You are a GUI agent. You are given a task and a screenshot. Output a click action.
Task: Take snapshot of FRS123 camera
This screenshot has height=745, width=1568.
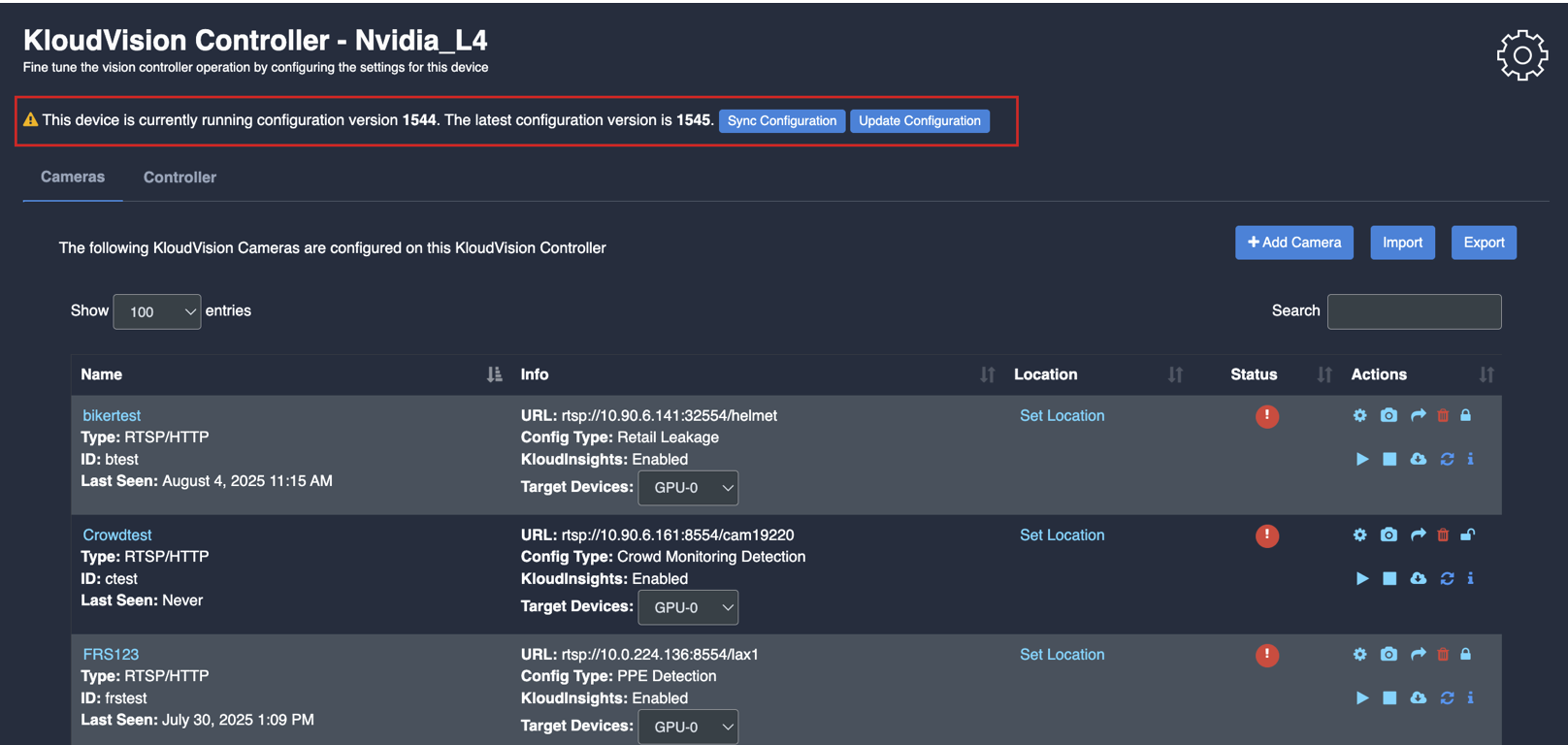1388,654
